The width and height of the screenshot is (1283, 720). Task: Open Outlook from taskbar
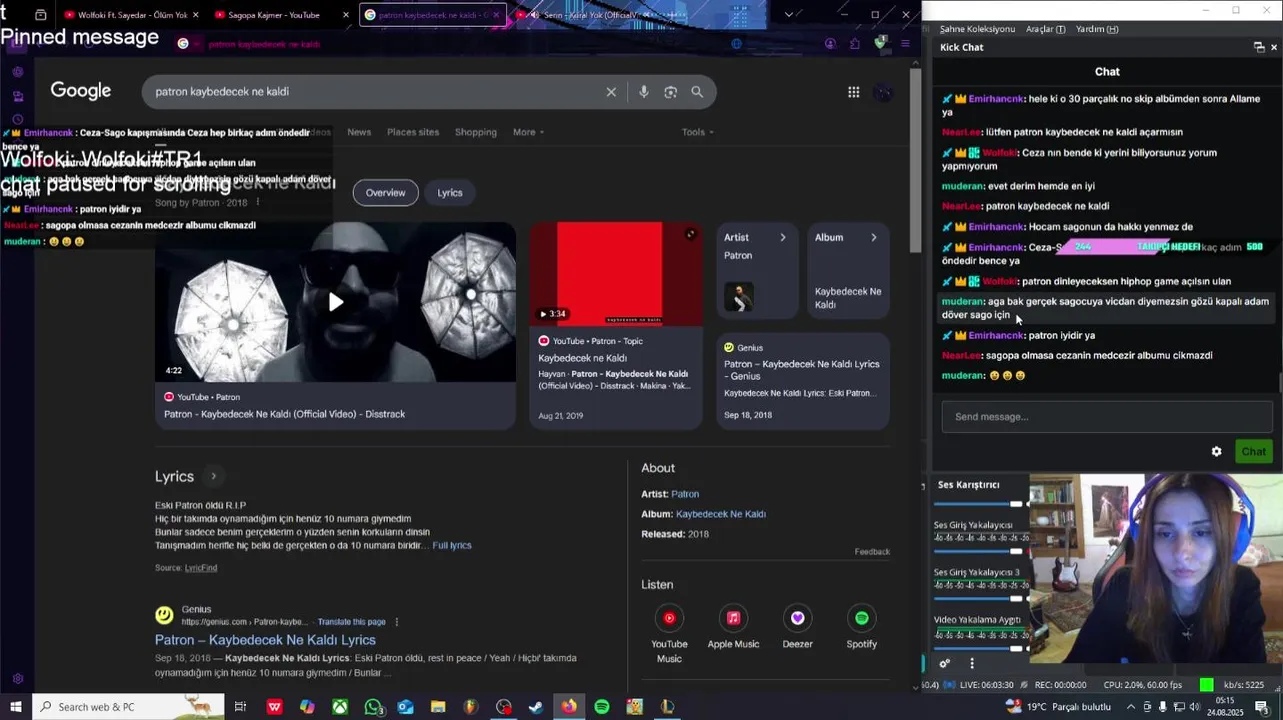405,707
